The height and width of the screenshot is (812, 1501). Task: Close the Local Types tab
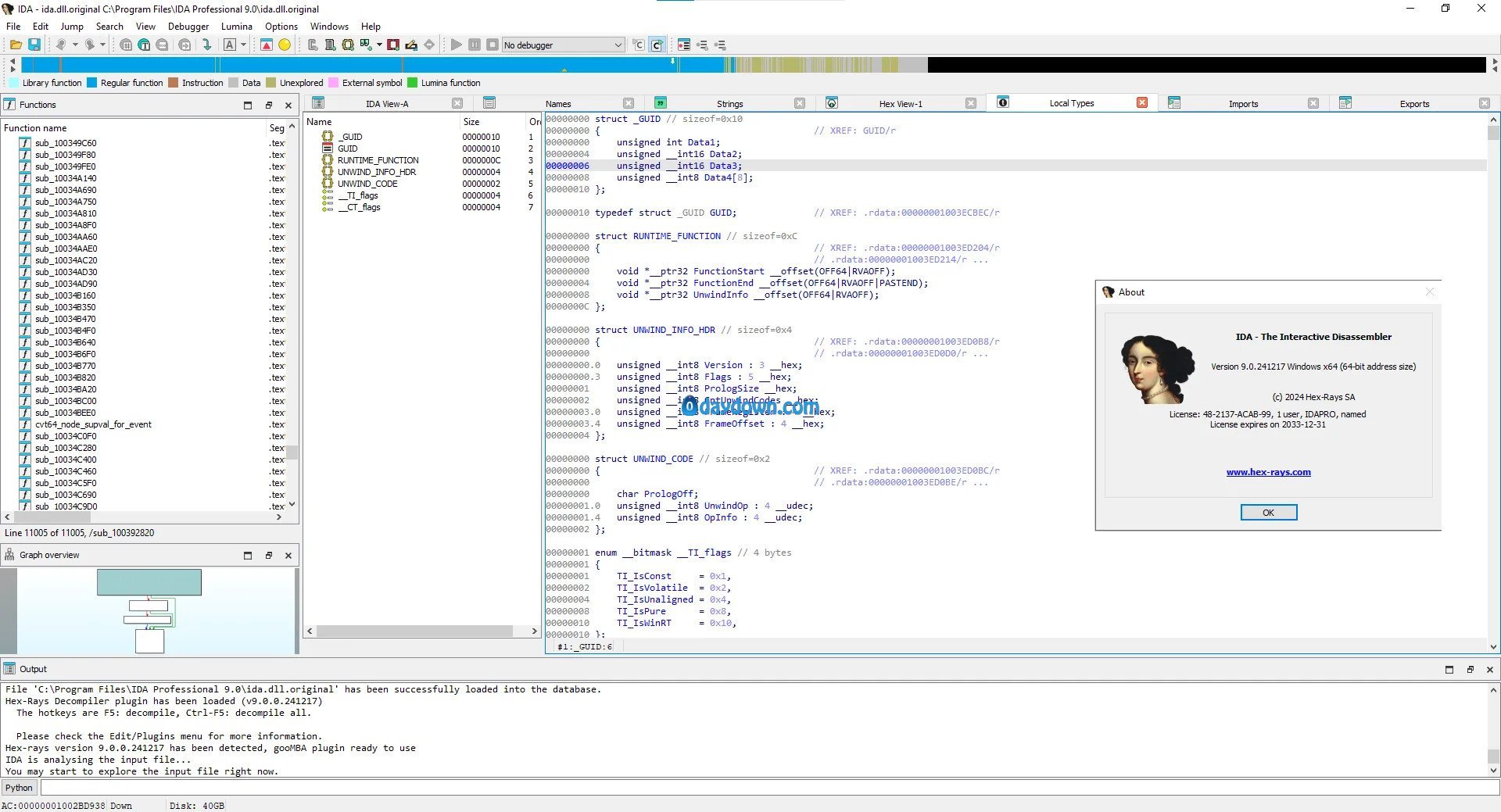(1142, 102)
